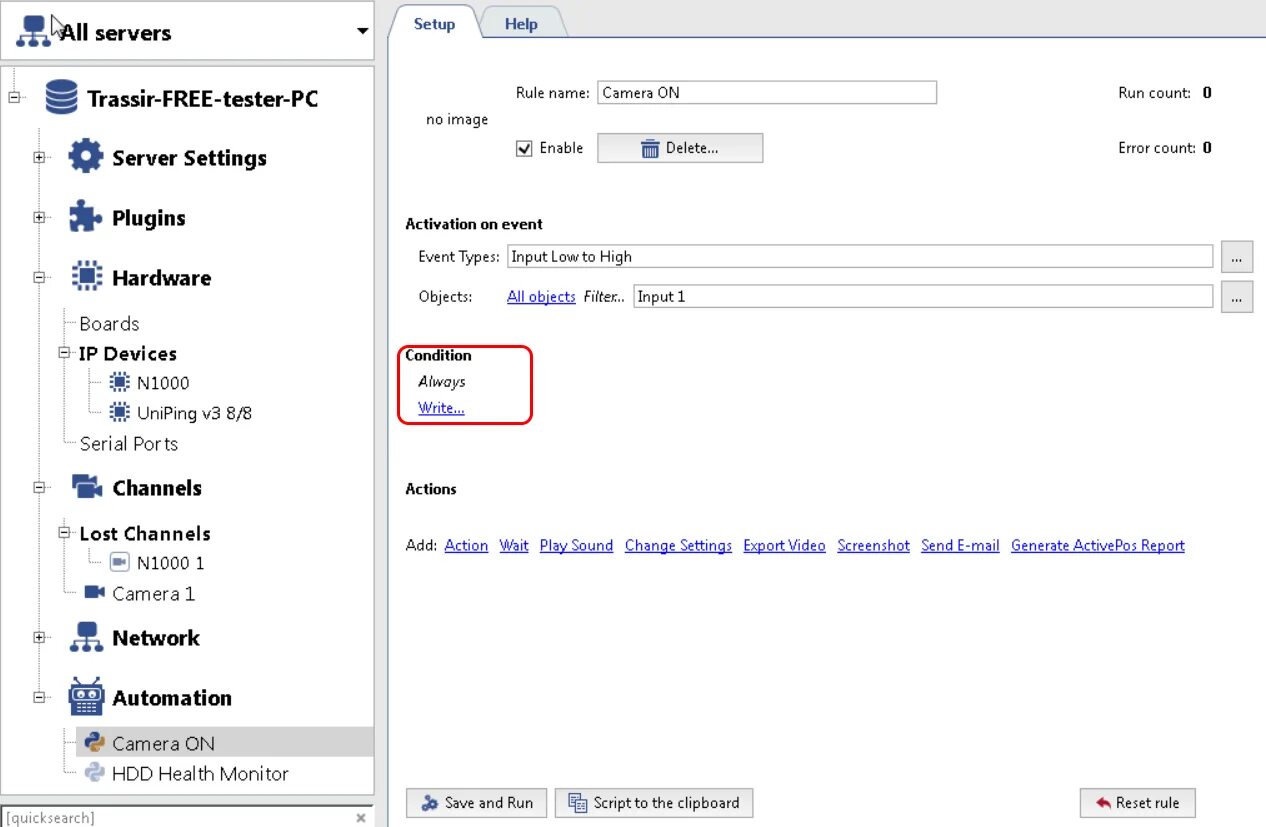Select Serial Ports in the tree

tap(128, 443)
